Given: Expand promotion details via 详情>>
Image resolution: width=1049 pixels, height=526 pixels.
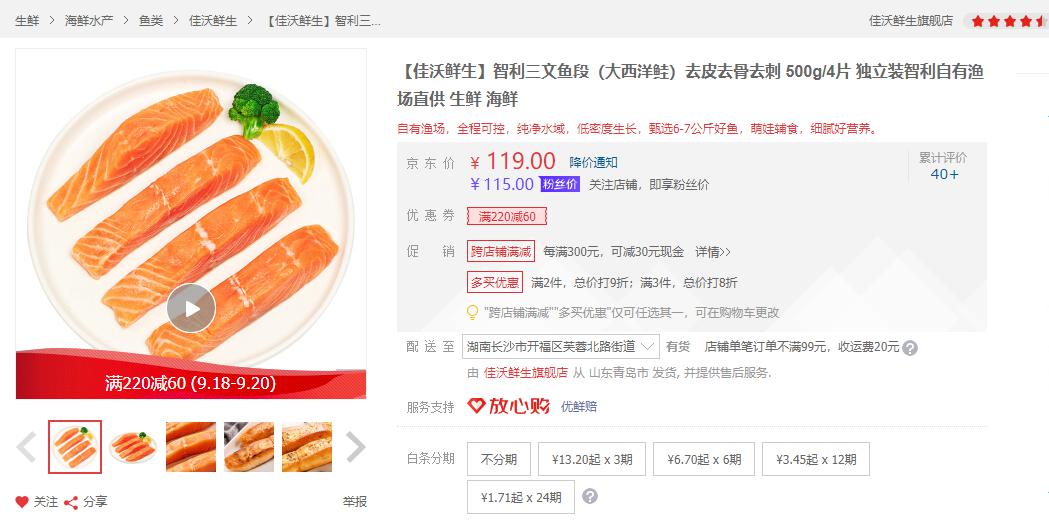Looking at the screenshot, I should coord(713,251).
